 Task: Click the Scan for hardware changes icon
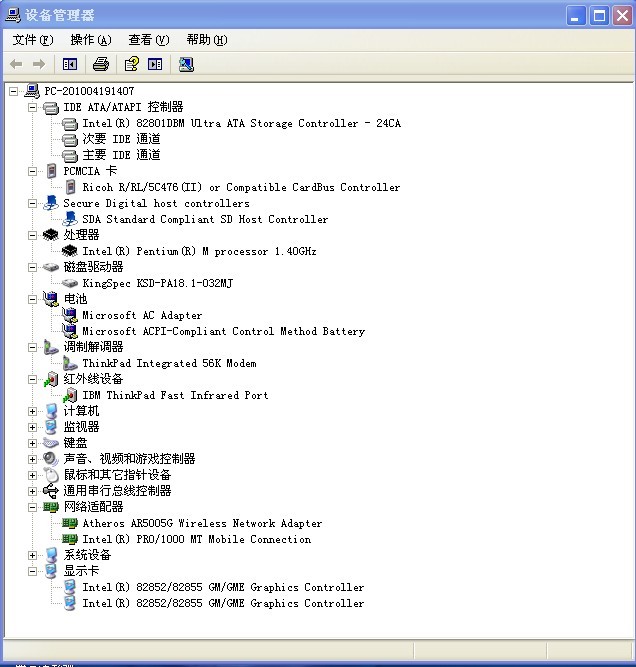coord(186,64)
